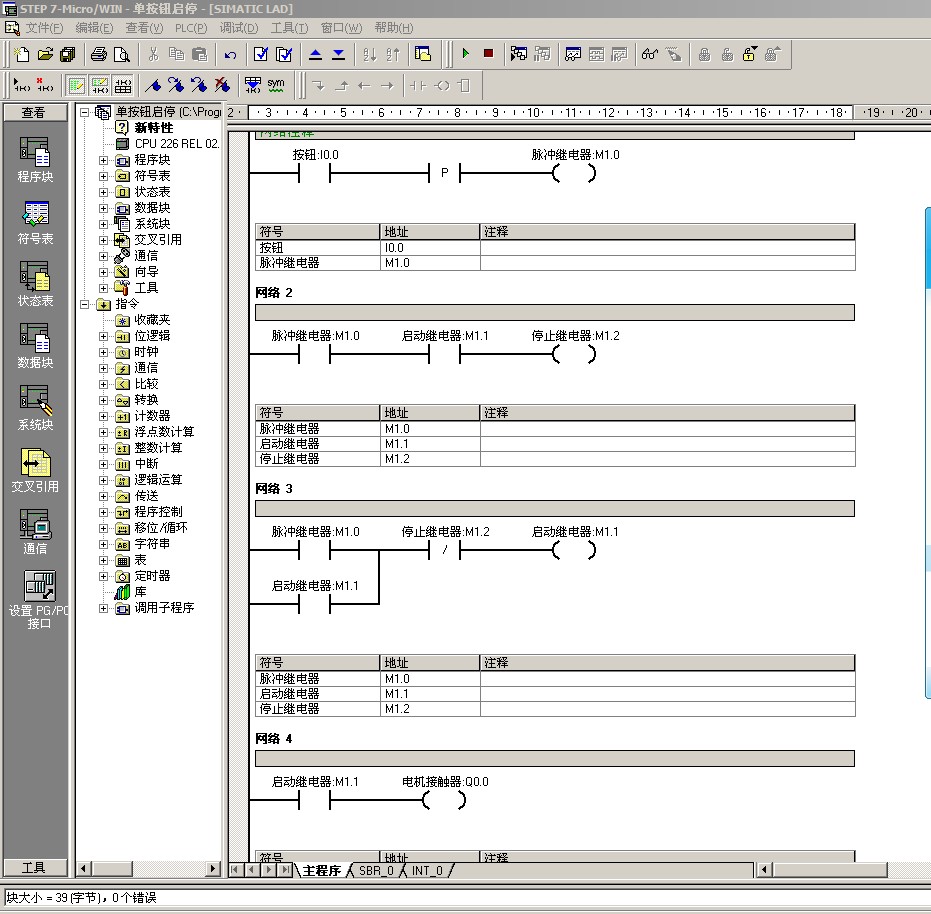The height and width of the screenshot is (914, 931).
Task: Expand the 位逻辑 instruction folder
Action: [103, 337]
